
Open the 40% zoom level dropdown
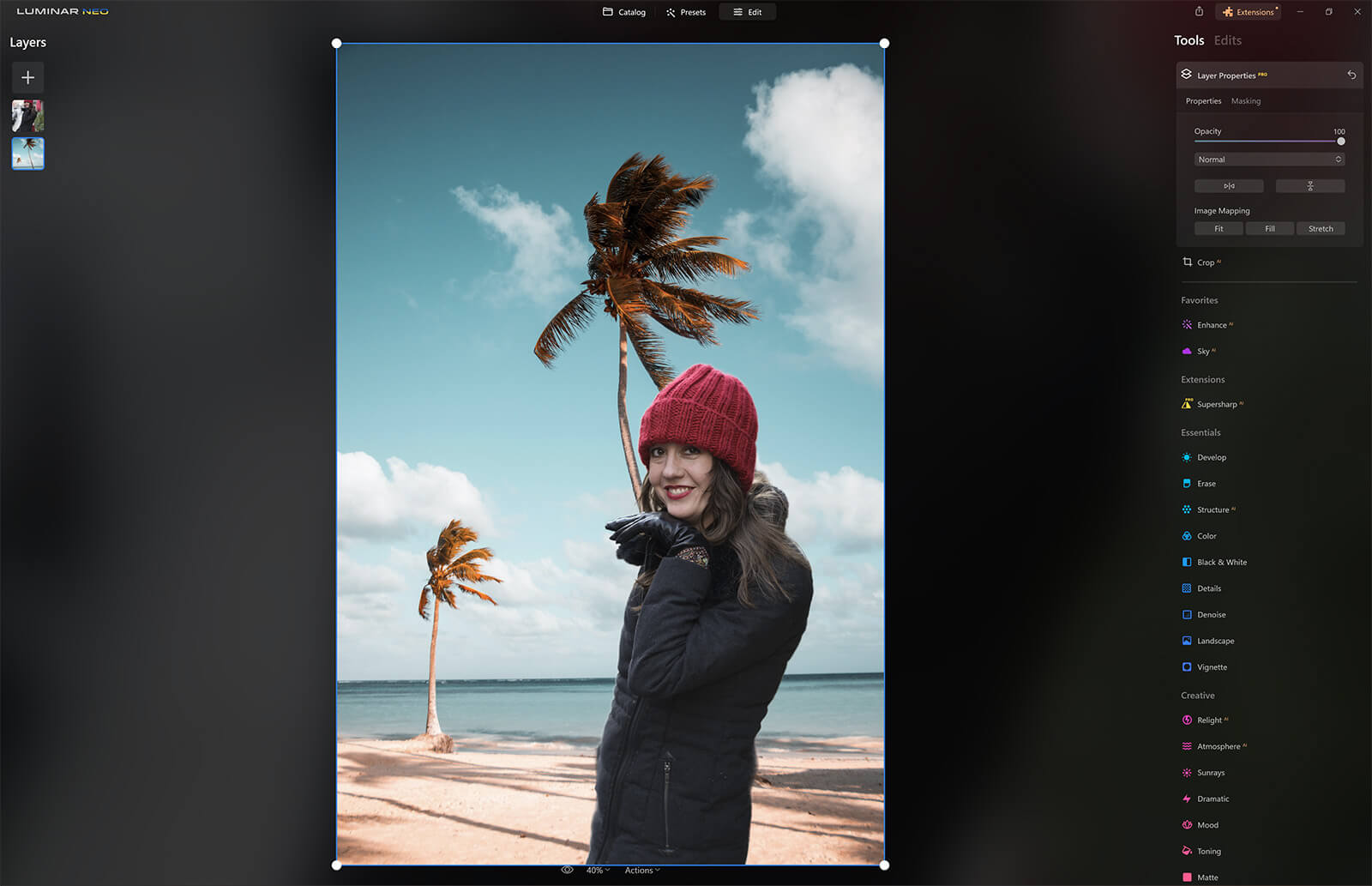click(x=598, y=870)
